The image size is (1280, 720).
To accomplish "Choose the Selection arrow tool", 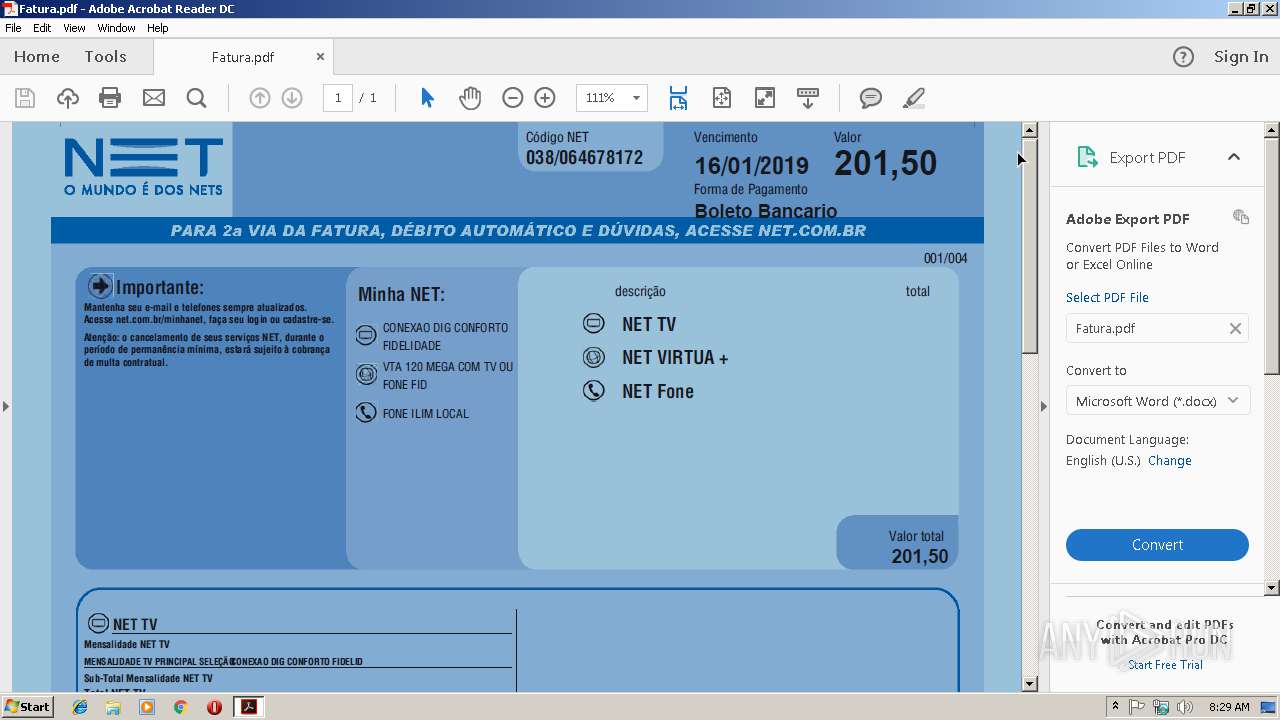I will [x=427, y=98].
